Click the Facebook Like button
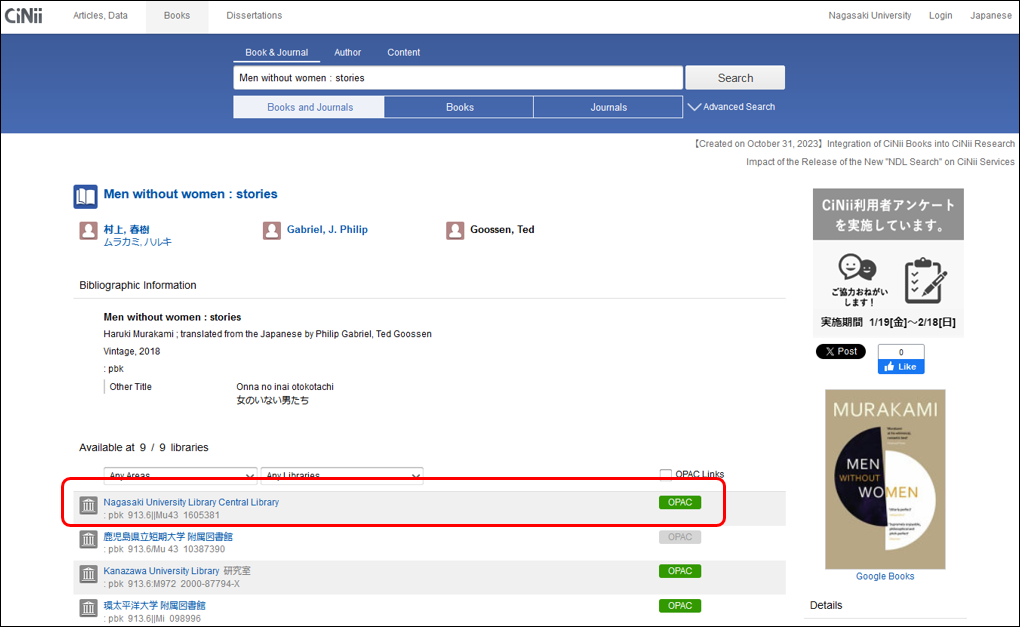This screenshot has height=627, width=1020. pyautogui.click(x=901, y=367)
